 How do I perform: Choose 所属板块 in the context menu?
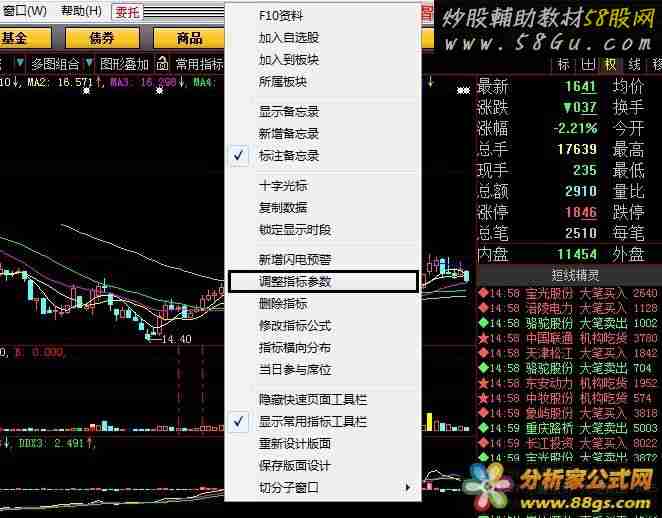pos(323,82)
